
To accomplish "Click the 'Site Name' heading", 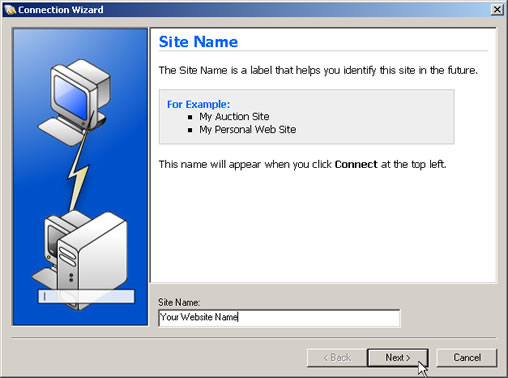I will click(x=198, y=42).
